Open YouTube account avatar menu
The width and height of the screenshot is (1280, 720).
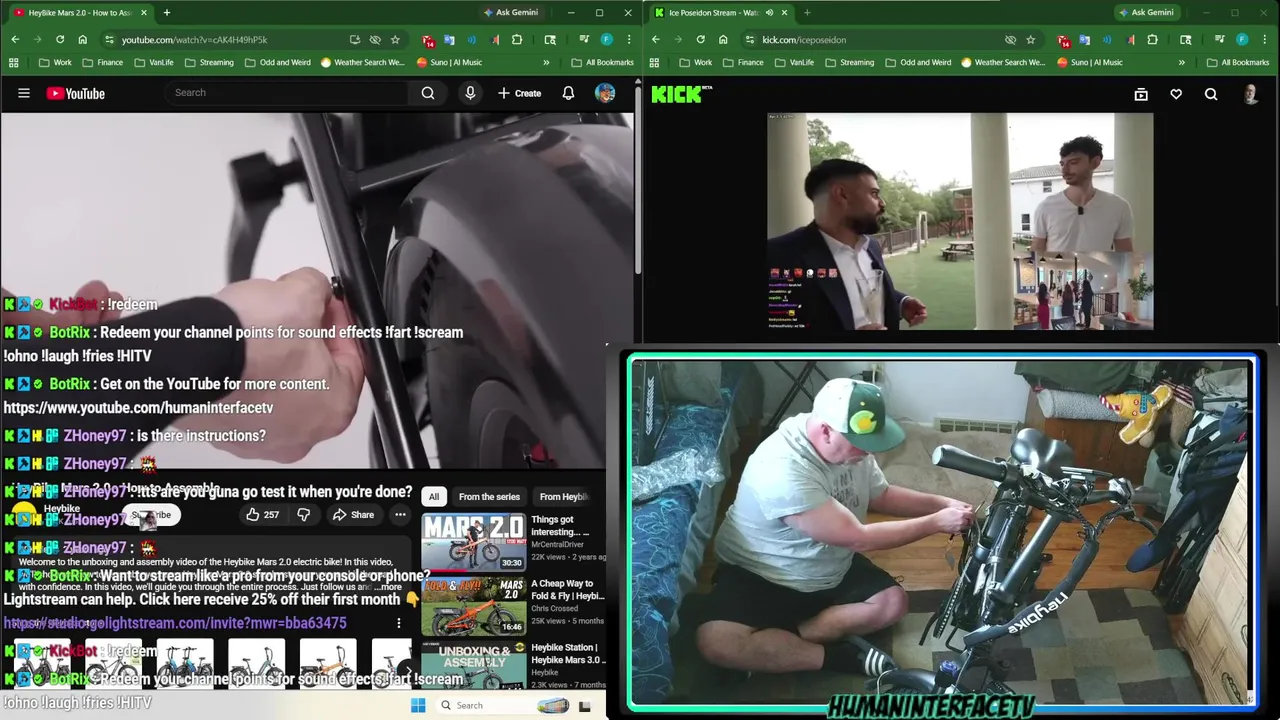click(605, 93)
